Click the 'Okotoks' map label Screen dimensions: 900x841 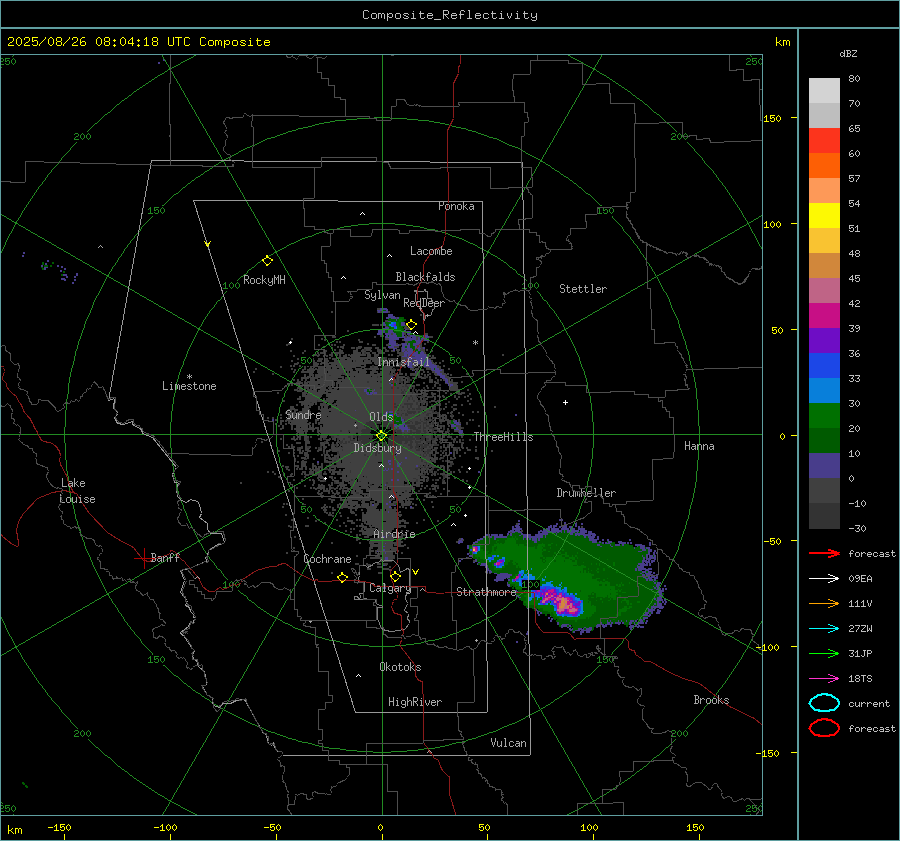[x=400, y=667]
